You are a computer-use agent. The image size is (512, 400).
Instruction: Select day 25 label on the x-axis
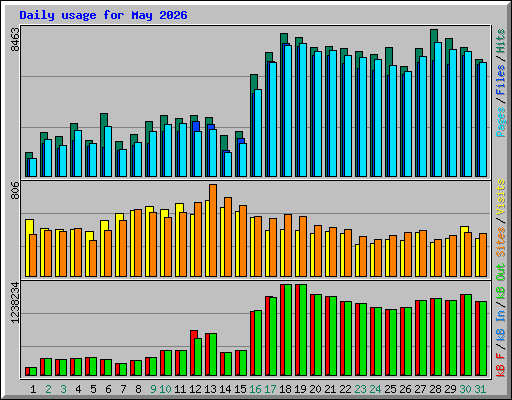tap(390, 389)
